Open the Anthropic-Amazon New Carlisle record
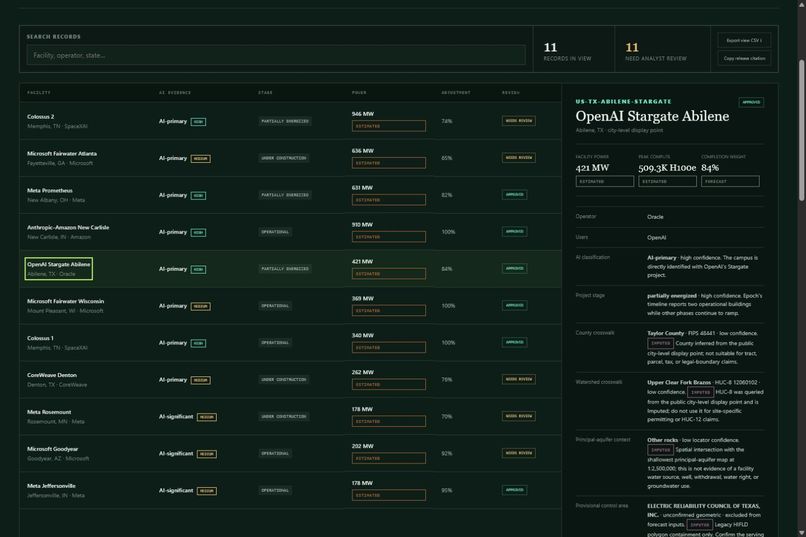Viewport: 806px width, 537px height. [x=290, y=232]
